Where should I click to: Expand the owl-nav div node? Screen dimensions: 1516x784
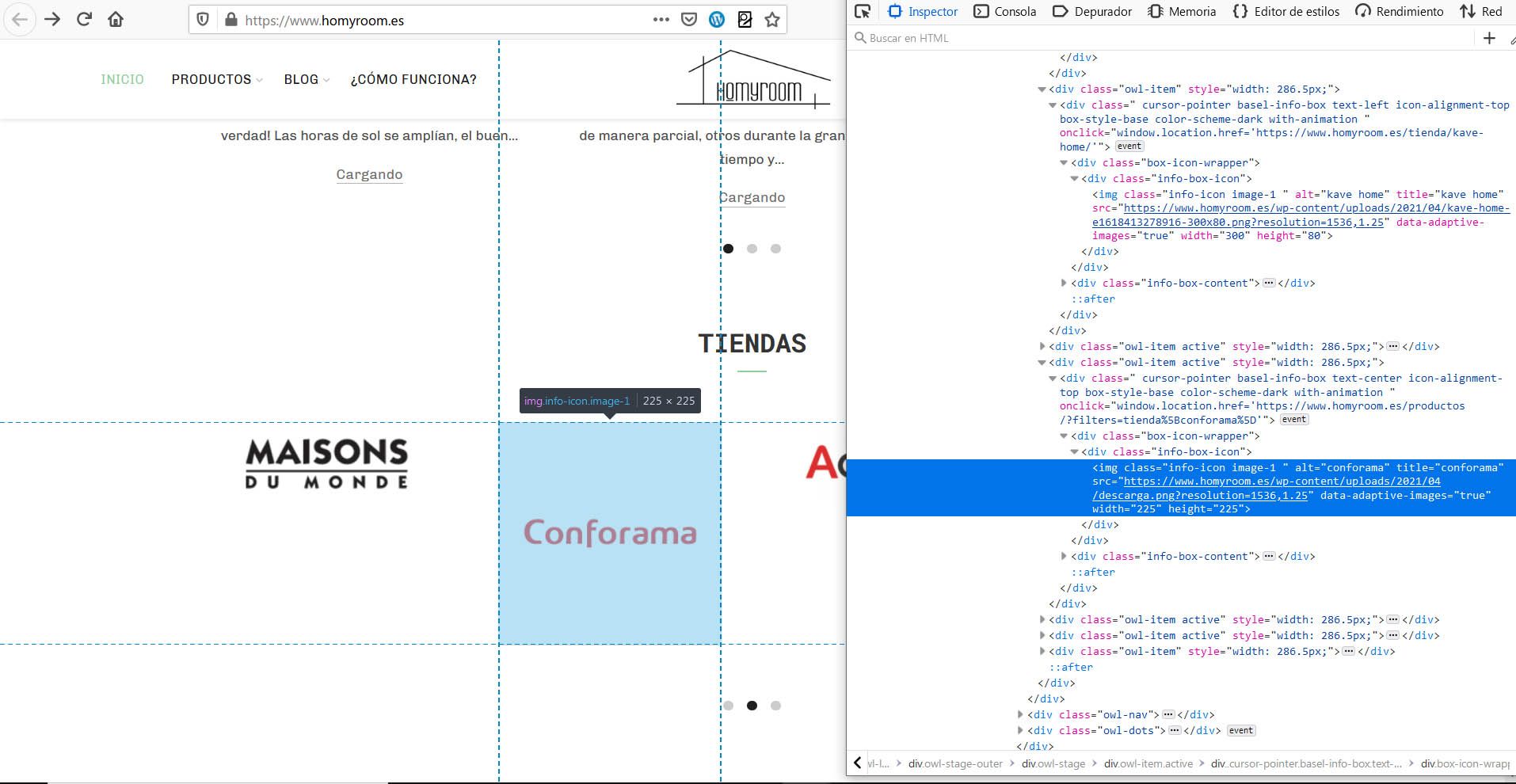point(1020,714)
